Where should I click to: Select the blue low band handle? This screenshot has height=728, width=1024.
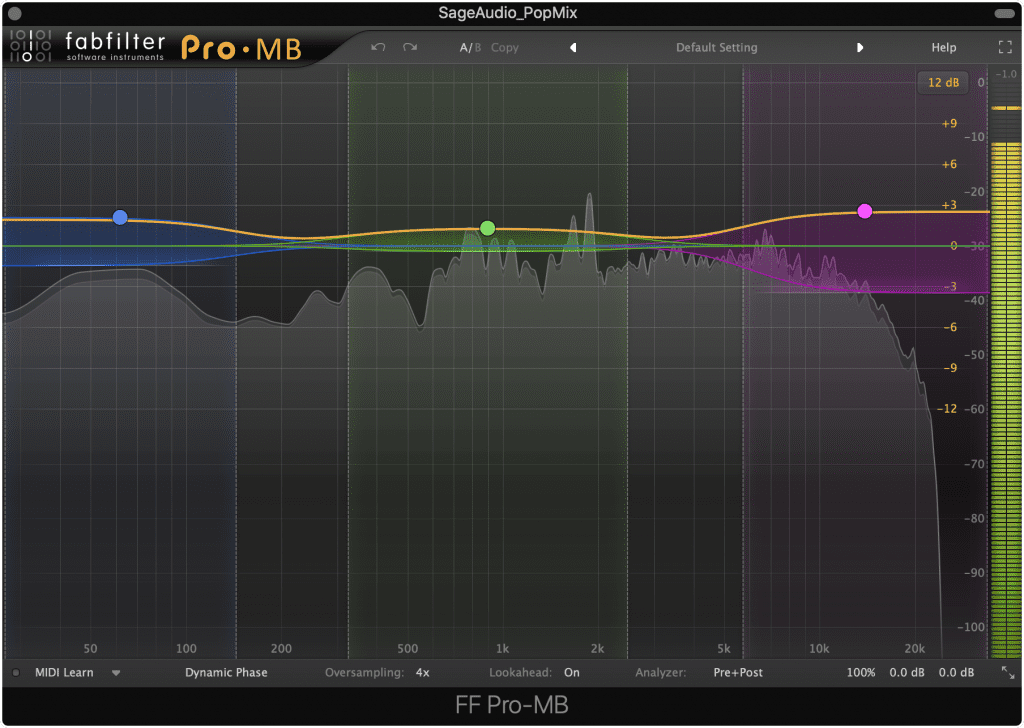[120, 217]
